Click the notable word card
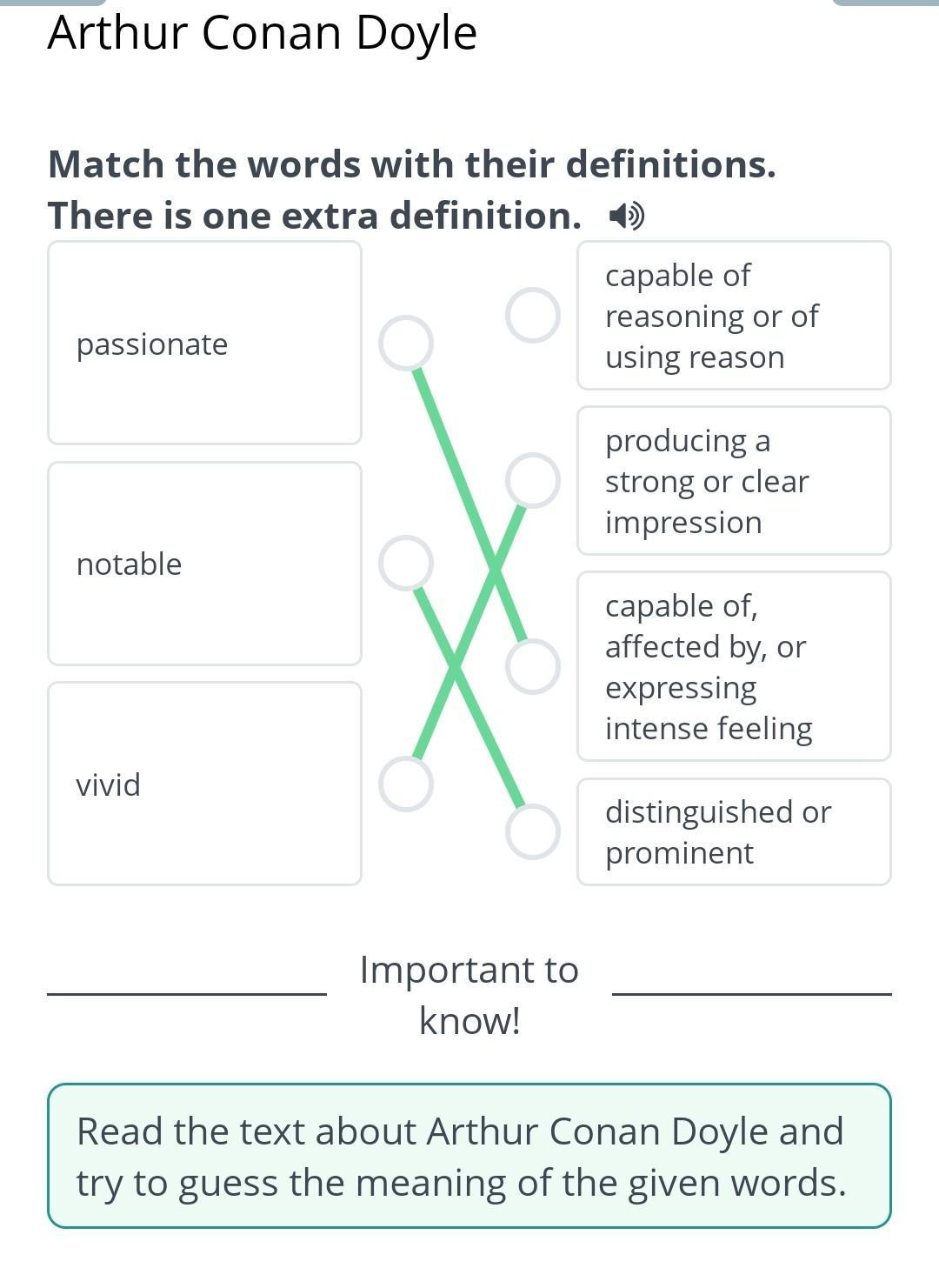This screenshot has height=1288, width=939. point(204,564)
